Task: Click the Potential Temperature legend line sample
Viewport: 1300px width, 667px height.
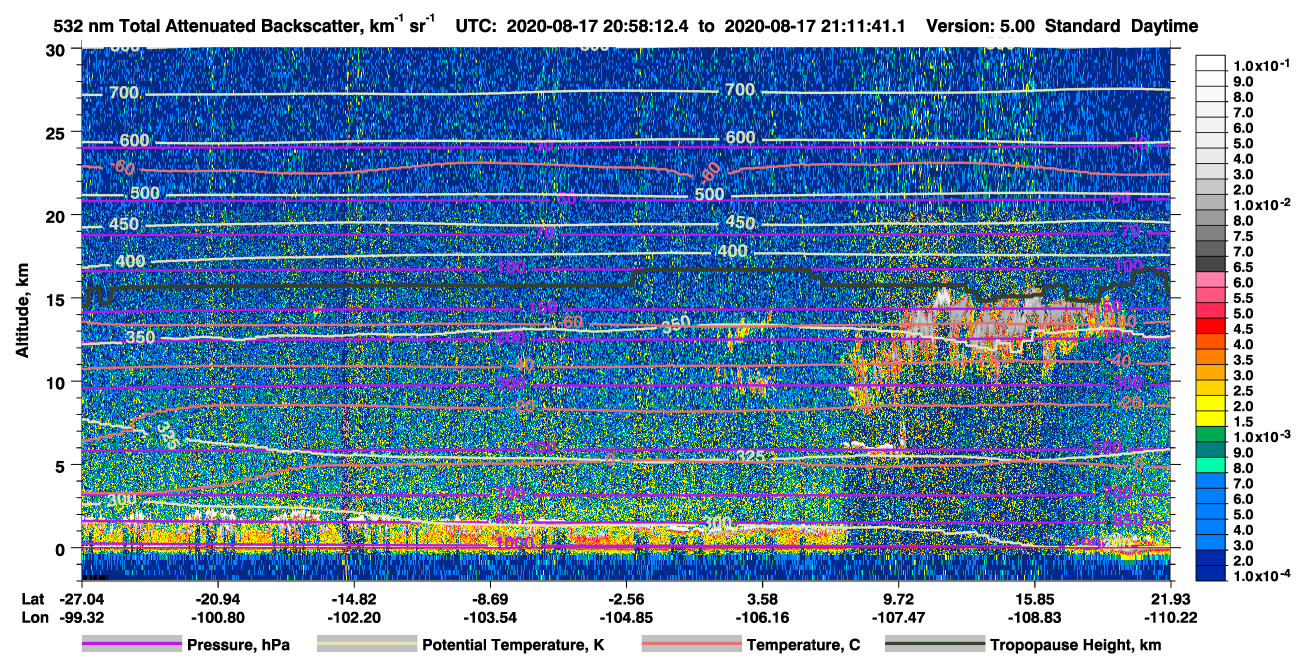Action: (x=367, y=645)
